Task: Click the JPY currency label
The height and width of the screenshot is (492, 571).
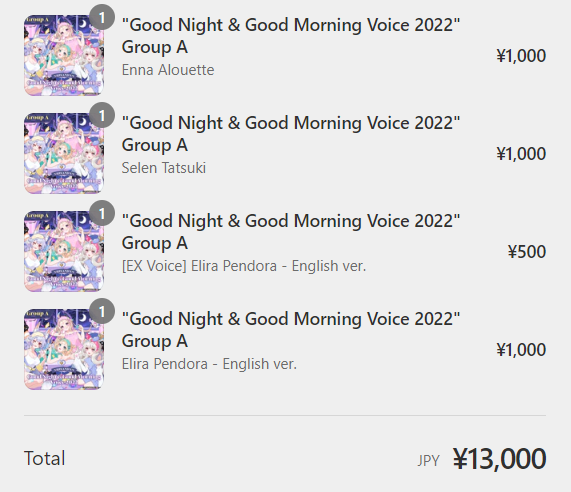Action: [x=428, y=461]
